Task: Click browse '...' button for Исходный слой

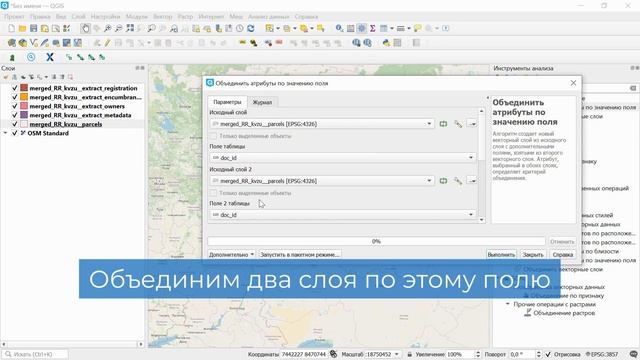Action: tap(472, 124)
